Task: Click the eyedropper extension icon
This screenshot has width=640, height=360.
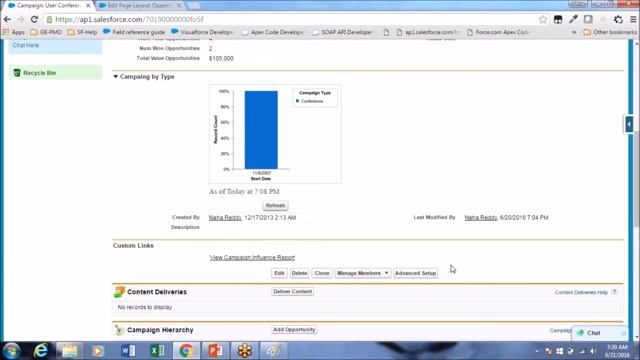Action: pyautogui.click(x=573, y=19)
